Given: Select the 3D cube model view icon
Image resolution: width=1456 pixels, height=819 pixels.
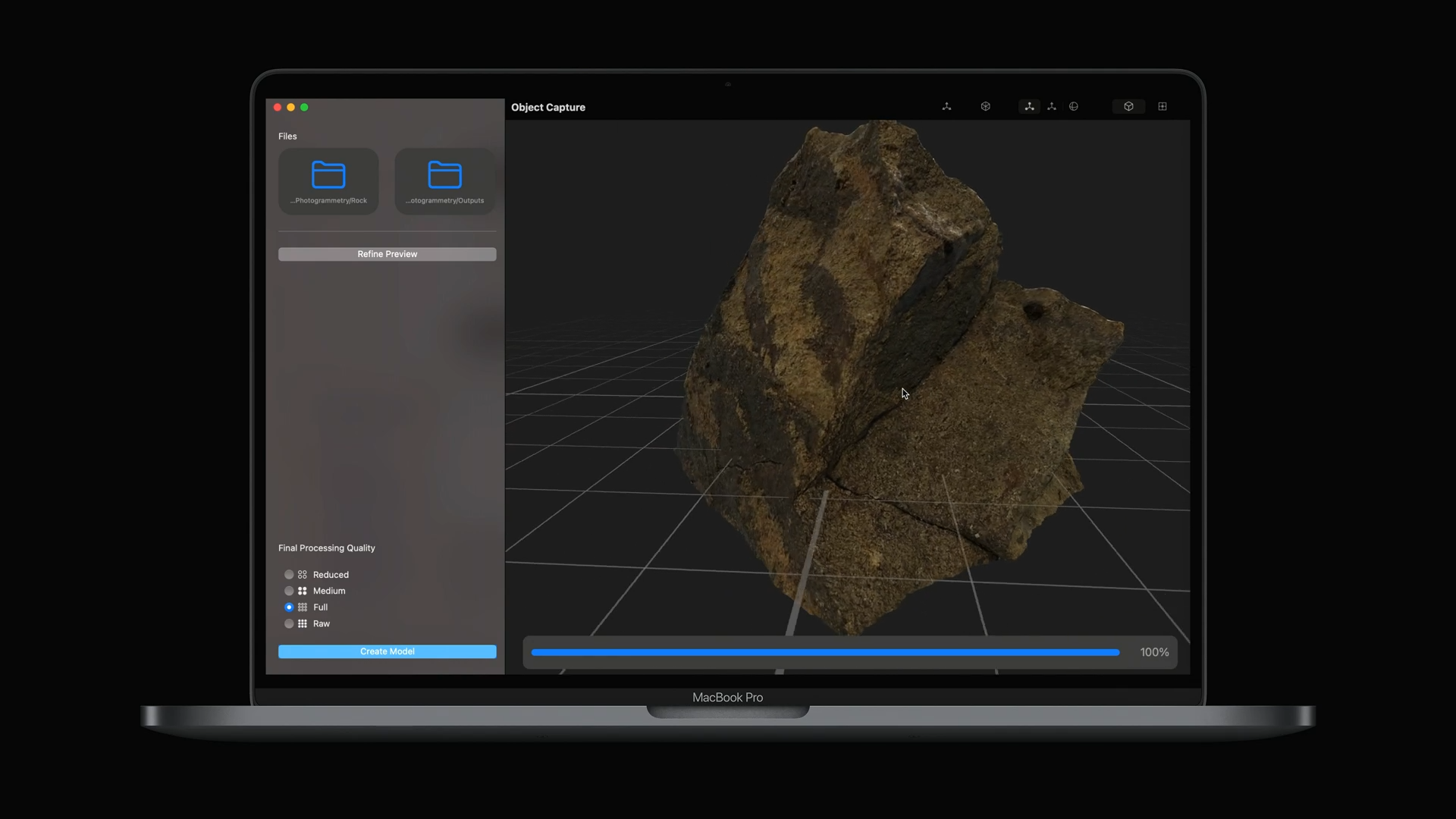Looking at the screenshot, I should pyautogui.click(x=1128, y=107).
